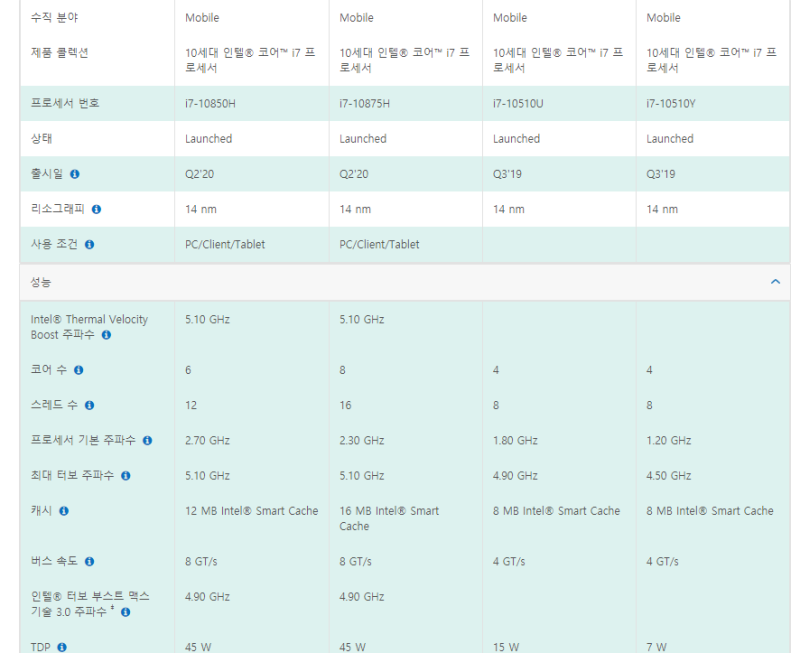Open info icon next to 캐시
The height and width of the screenshot is (653, 800).
click(64, 511)
